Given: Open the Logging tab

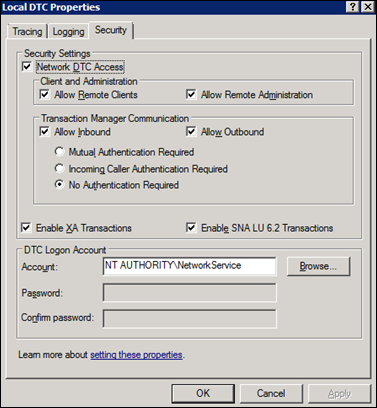Looking at the screenshot, I should coord(68,32).
